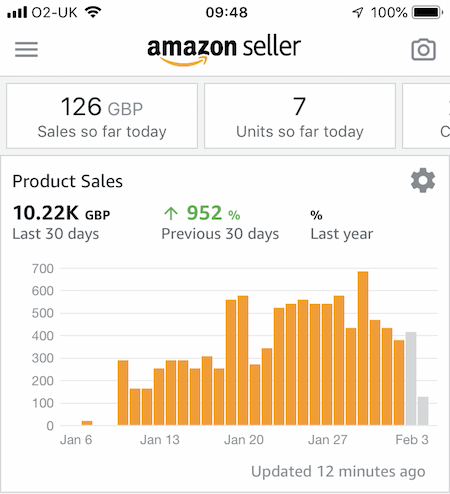Image resolution: width=450 pixels, height=494 pixels.
Task: Tap the tiny orange bar above Jan 6
Action: 87,423
